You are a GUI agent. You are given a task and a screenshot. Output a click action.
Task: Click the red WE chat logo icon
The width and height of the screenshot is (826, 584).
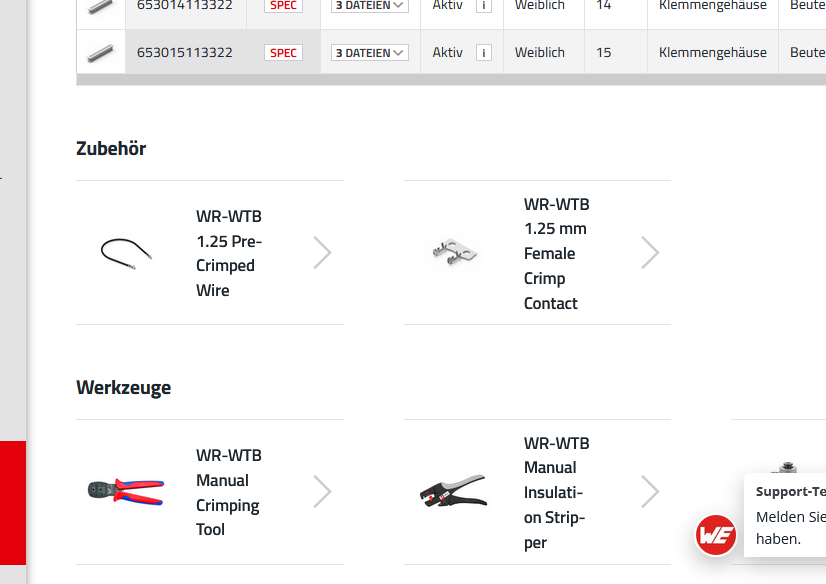point(716,535)
